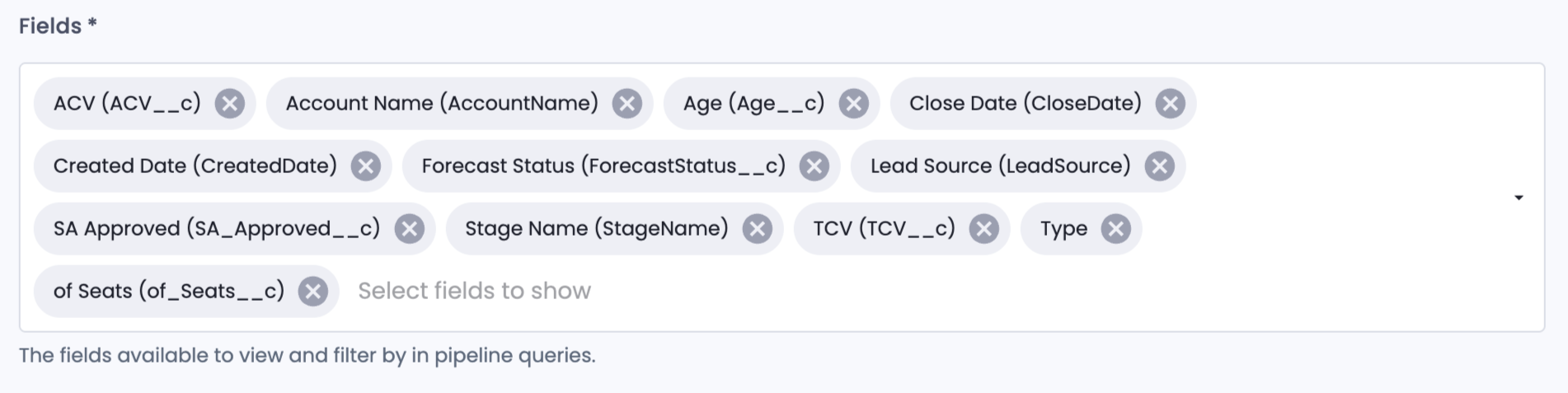Screen dimensions: 1568x393
Task: Click the 'Select fields to show' input
Action: click(x=923, y=291)
